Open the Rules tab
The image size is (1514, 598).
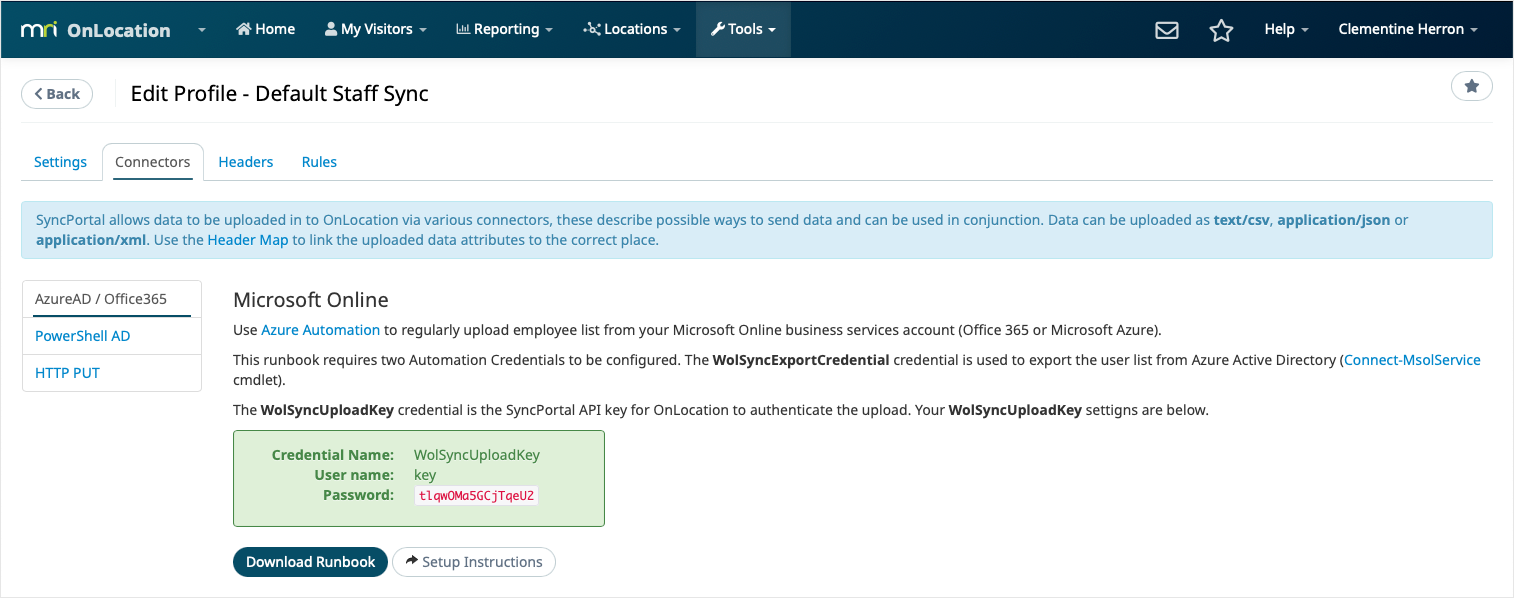tap(319, 162)
